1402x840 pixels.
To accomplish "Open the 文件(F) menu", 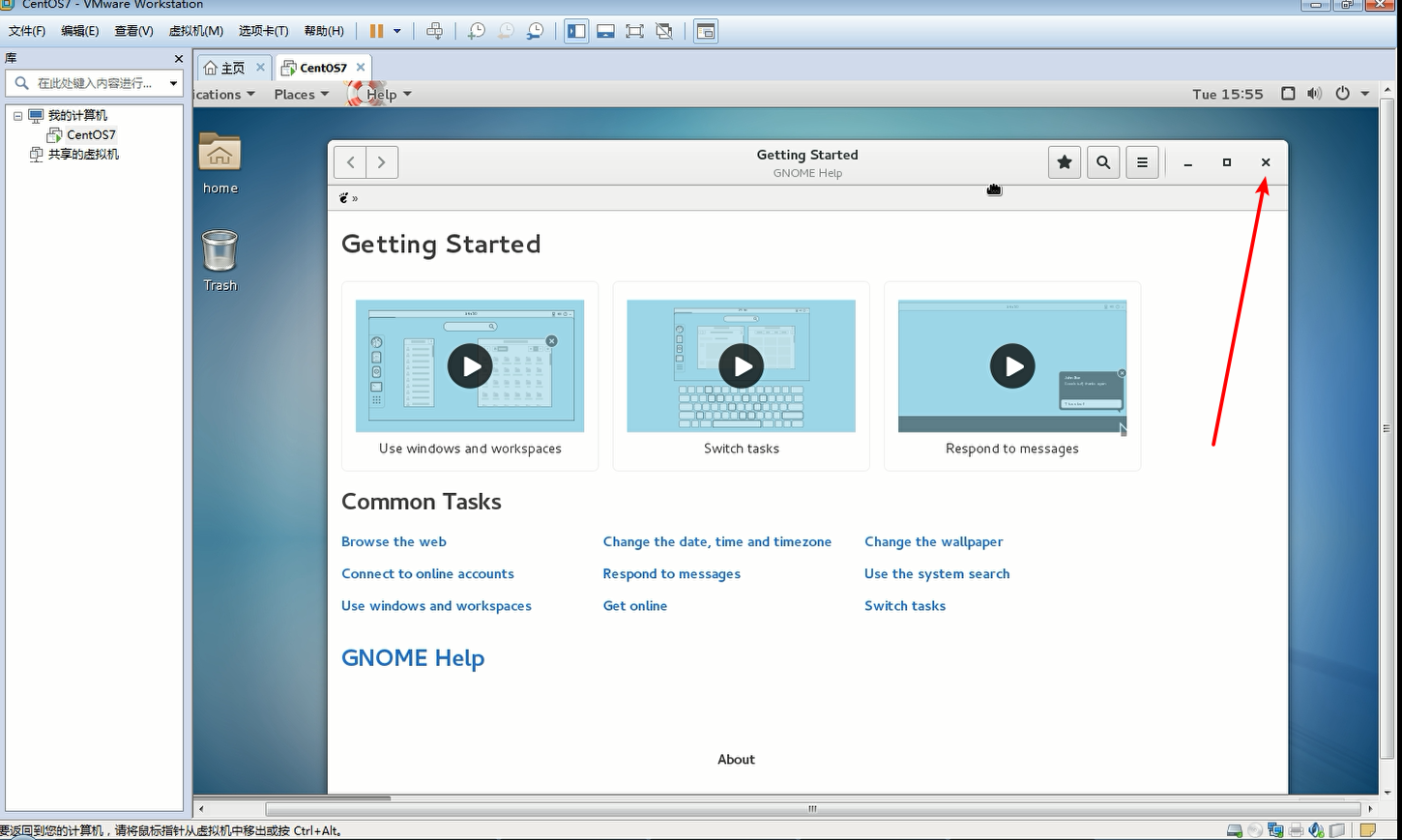I will coord(26,31).
